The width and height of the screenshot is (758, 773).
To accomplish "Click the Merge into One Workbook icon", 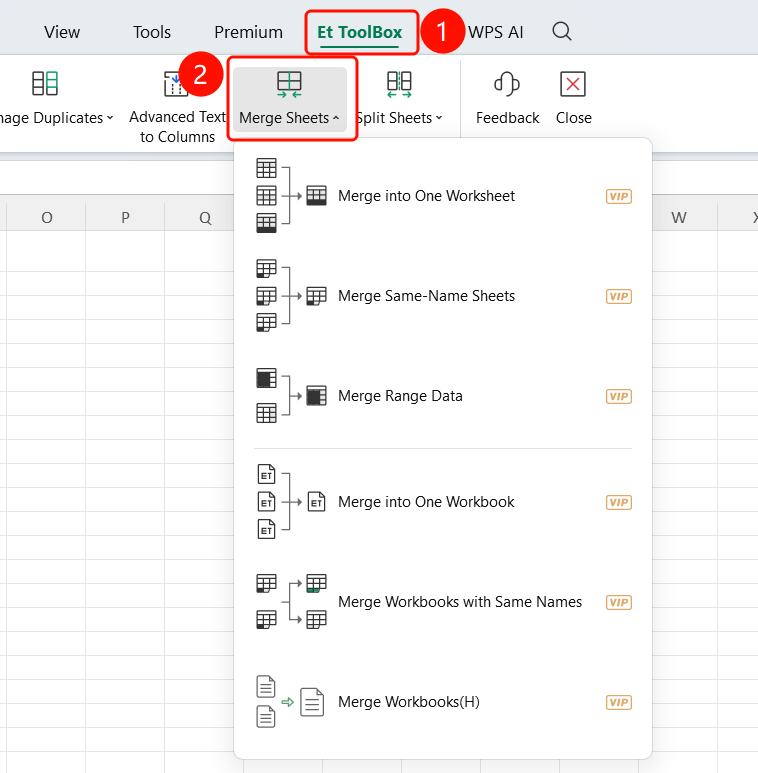I will pyautogui.click(x=291, y=502).
